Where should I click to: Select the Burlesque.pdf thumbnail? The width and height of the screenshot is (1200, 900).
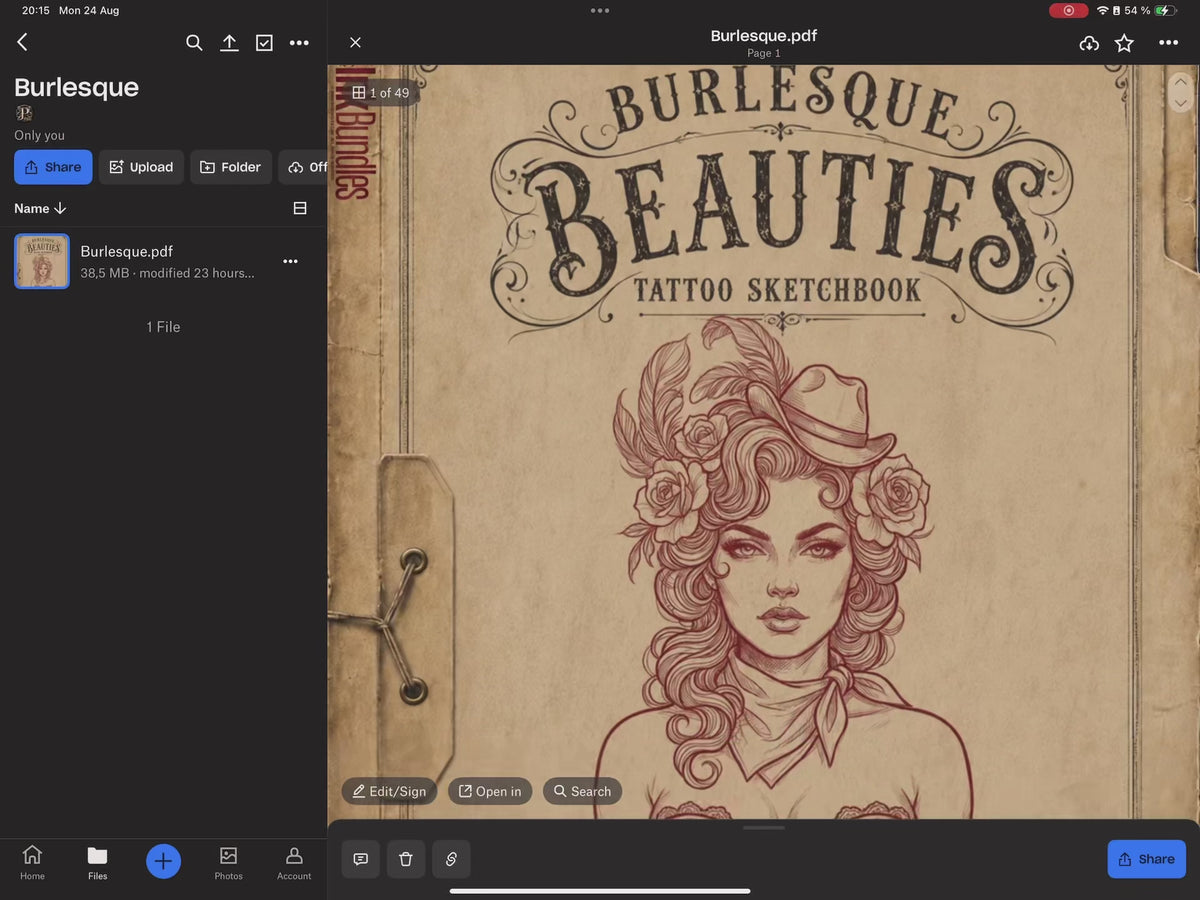[x=42, y=261]
